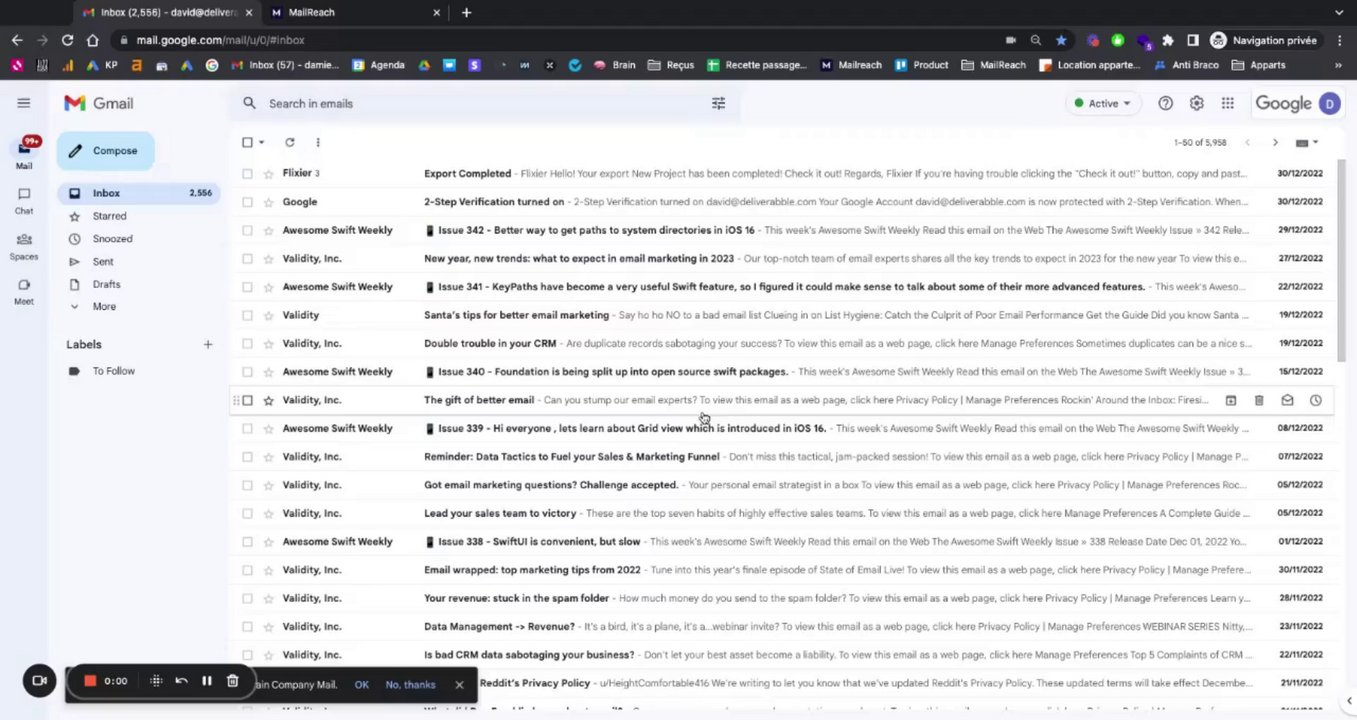Open the Chat section in left rail

click(x=24, y=201)
